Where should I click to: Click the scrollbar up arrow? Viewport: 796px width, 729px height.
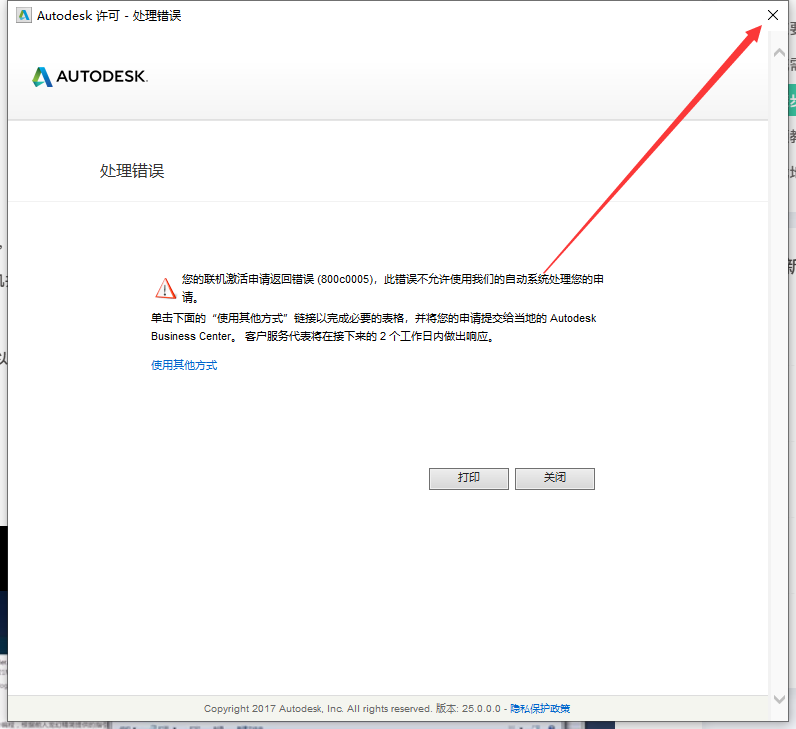779,51
